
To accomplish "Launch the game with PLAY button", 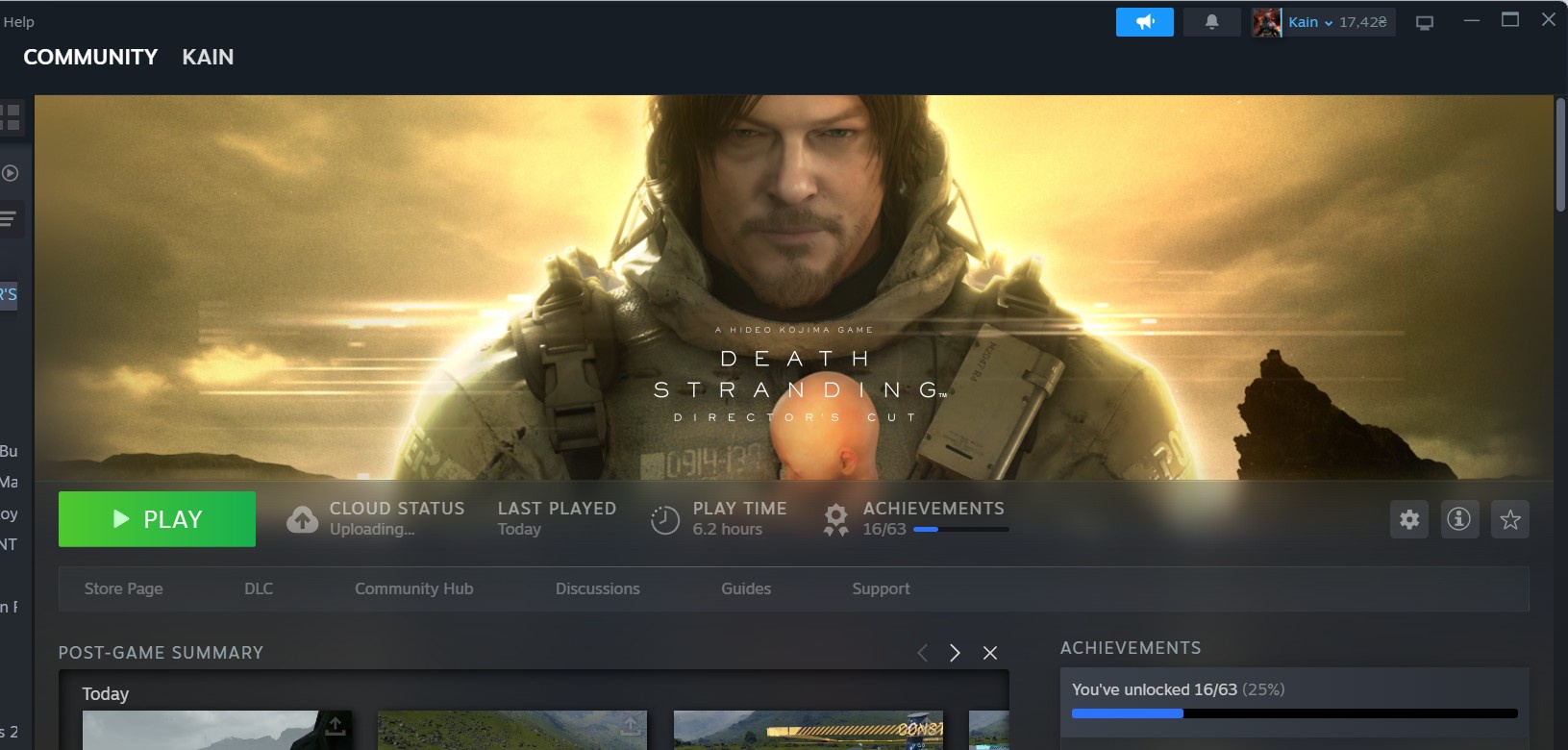I will click(x=157, y=519).
